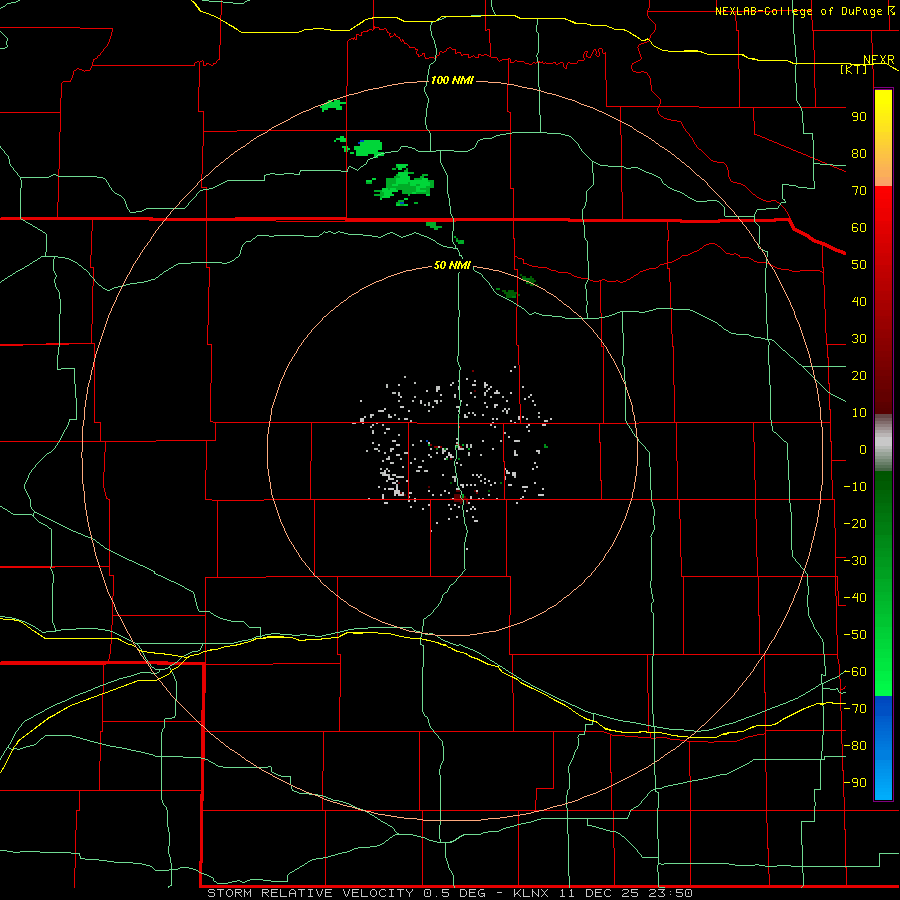Screen dimensions: 900x900
Task: Select the positive 20 value on the scale
Action: point(859,376)
